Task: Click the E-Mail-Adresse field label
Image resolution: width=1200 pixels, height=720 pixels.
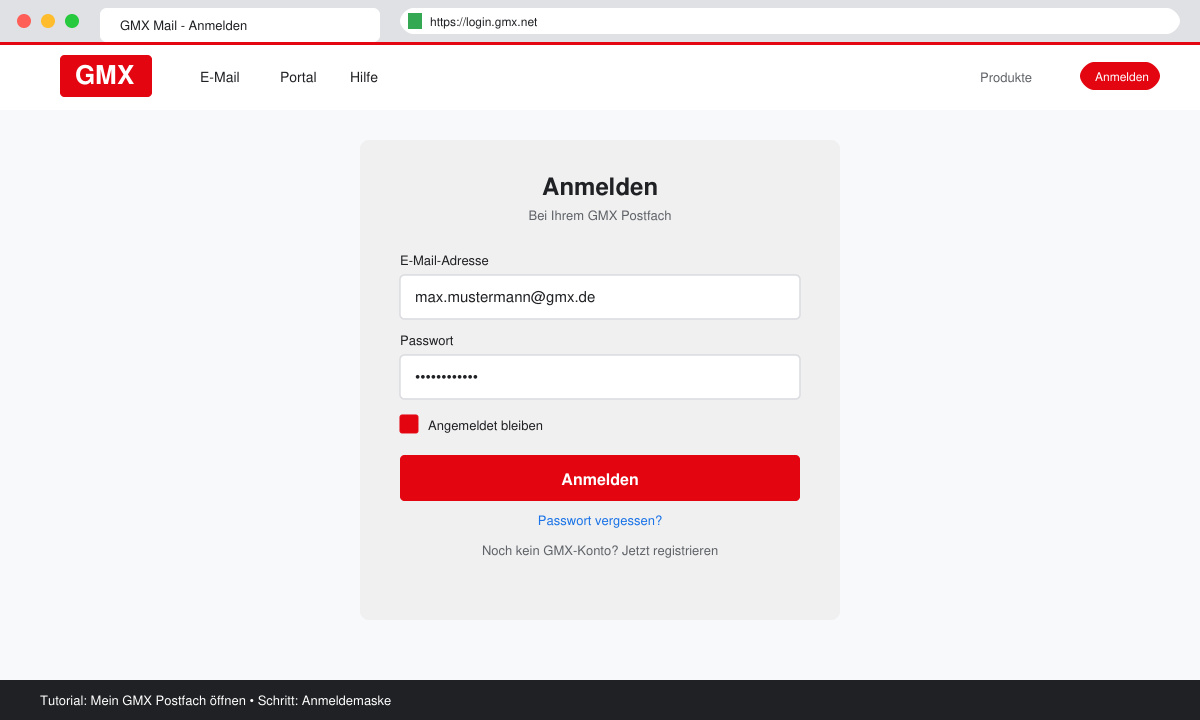Action: coord(444,260)
